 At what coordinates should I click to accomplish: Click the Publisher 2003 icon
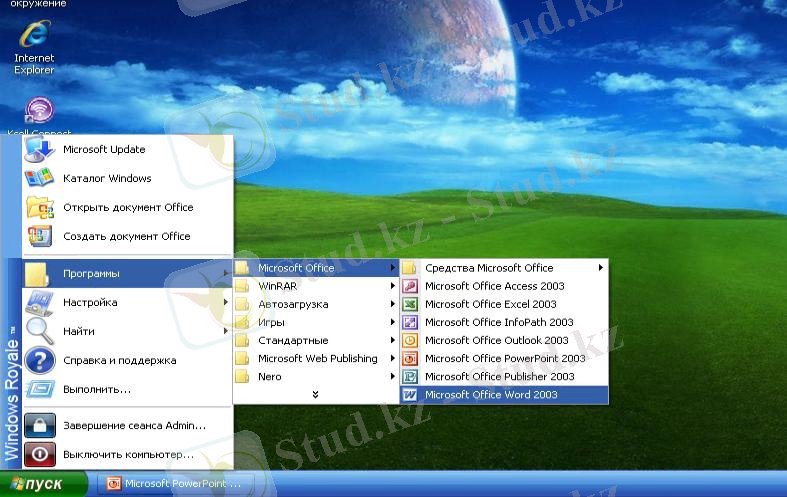point(410,377)
